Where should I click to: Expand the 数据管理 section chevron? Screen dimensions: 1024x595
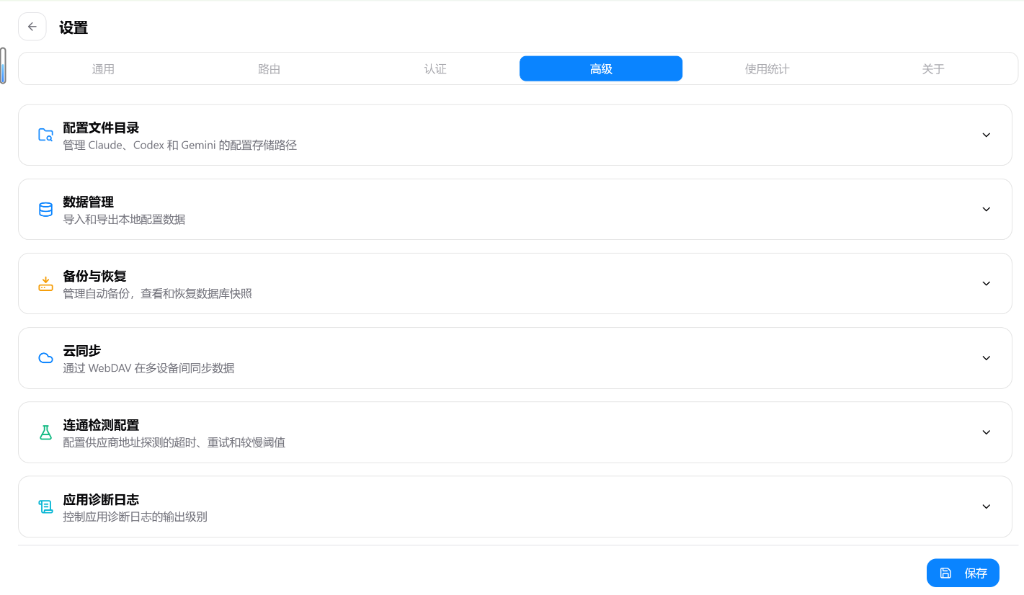[x=986, y=210]
